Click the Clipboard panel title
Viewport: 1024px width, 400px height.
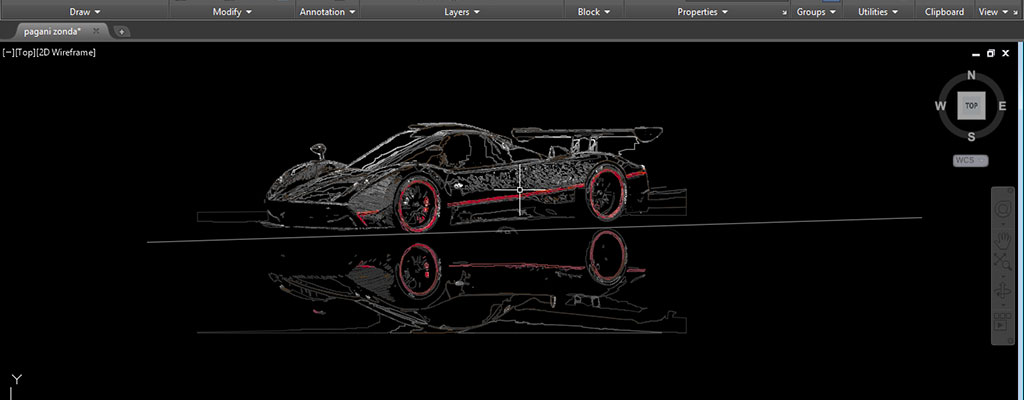point(944,12)
